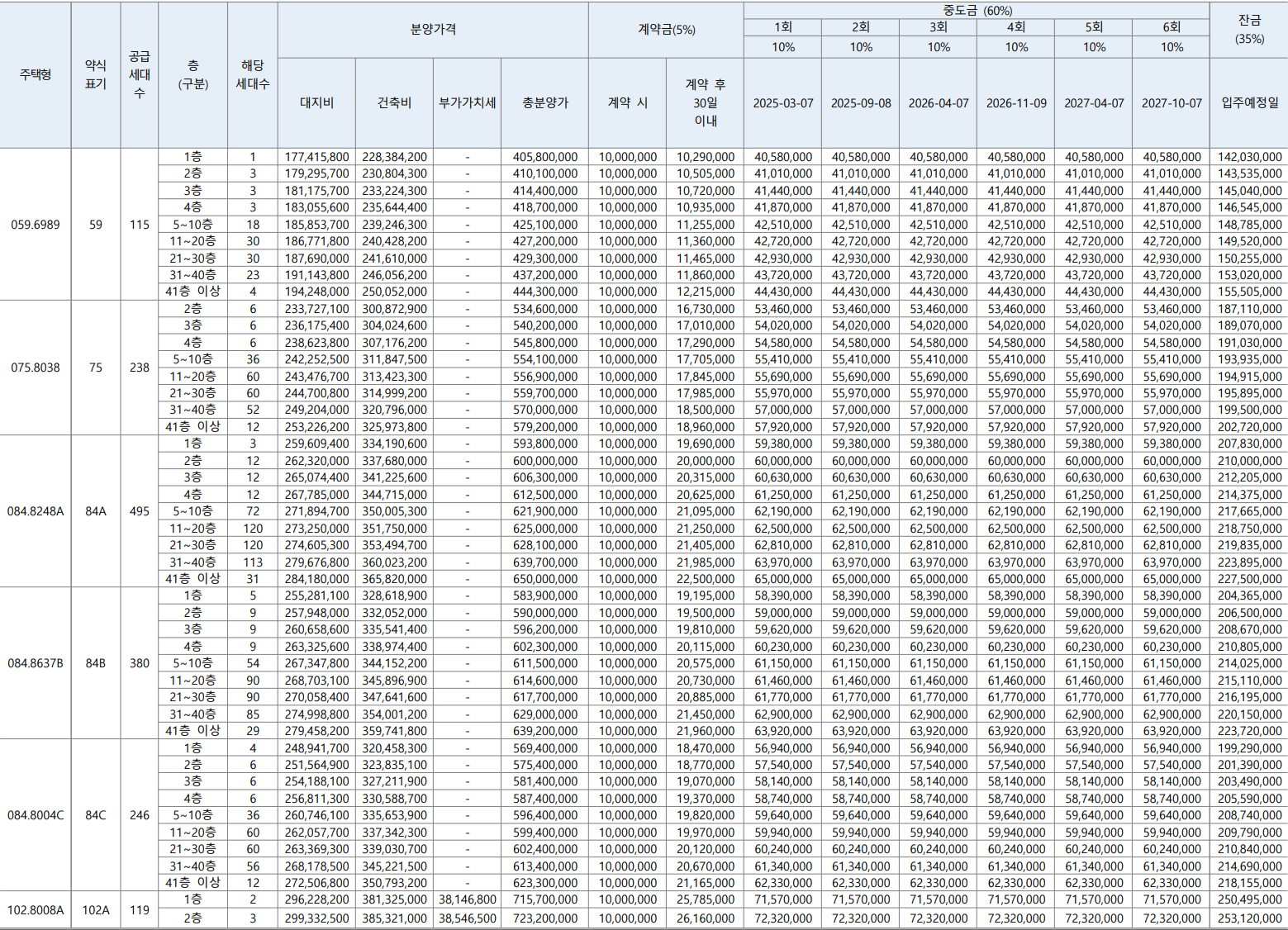The image size is (1288, 930).
Task: Click the 입주예정일 column header
Action: coord(1249,103)
